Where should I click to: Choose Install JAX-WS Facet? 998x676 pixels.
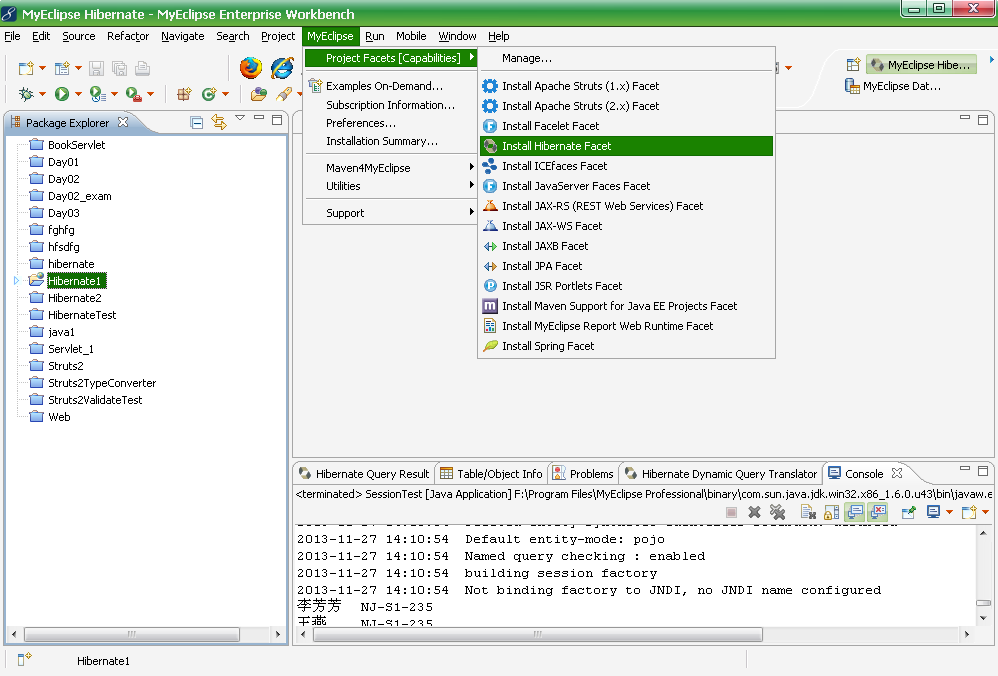click(626, 226)
